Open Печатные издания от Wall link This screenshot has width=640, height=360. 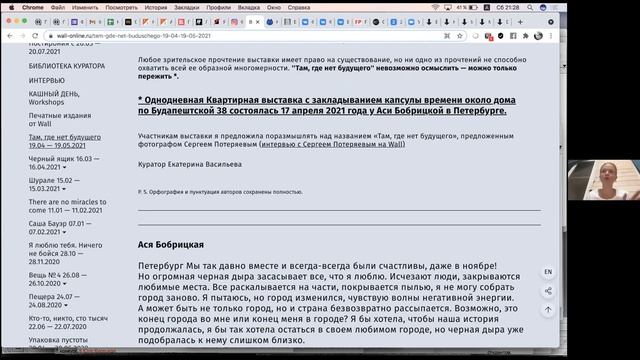click(60, 120)
